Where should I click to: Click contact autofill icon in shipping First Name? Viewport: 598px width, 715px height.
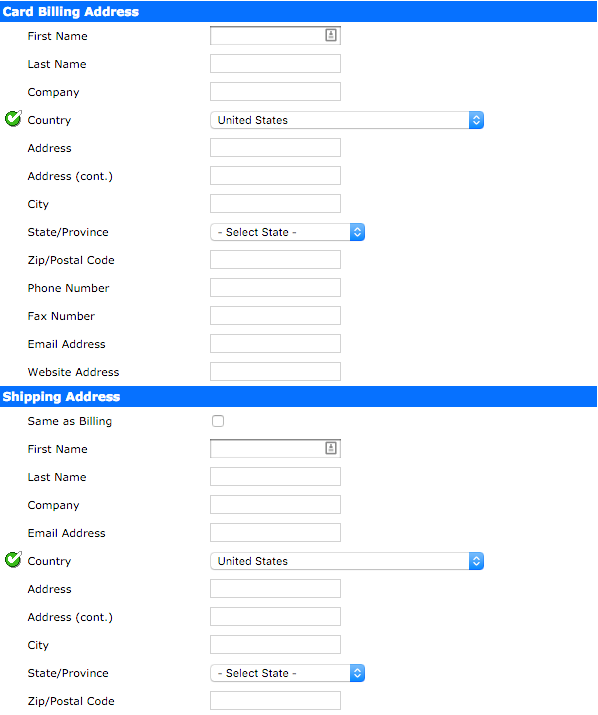pos(331,448)
